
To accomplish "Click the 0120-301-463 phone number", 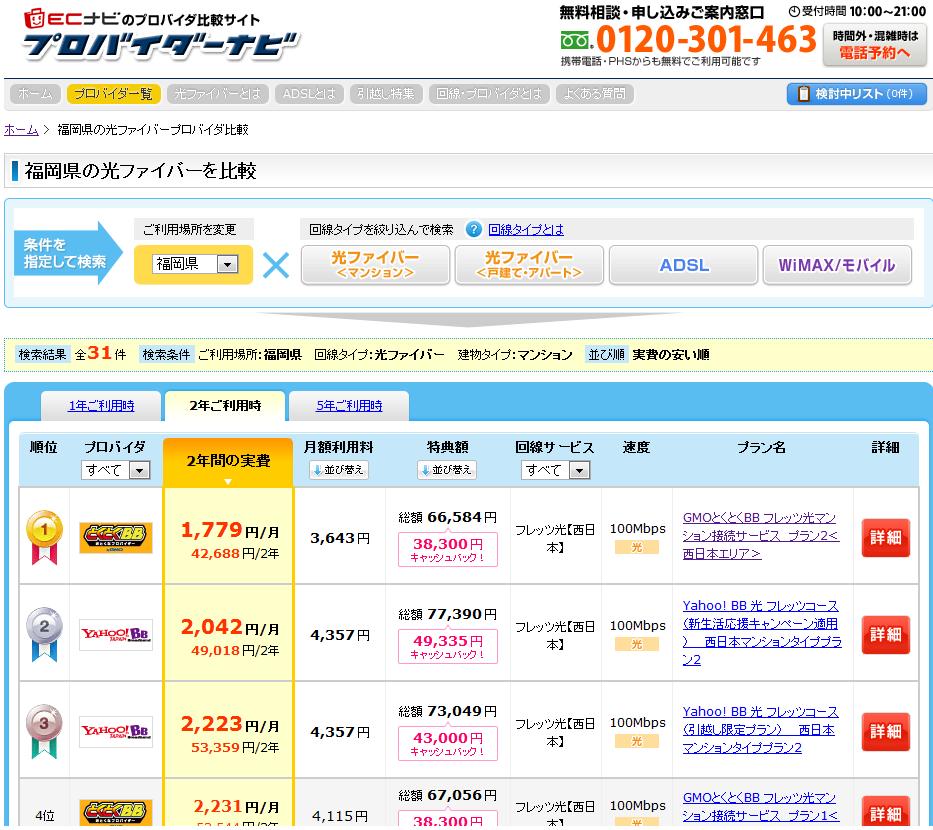I will tap(706, 39).
